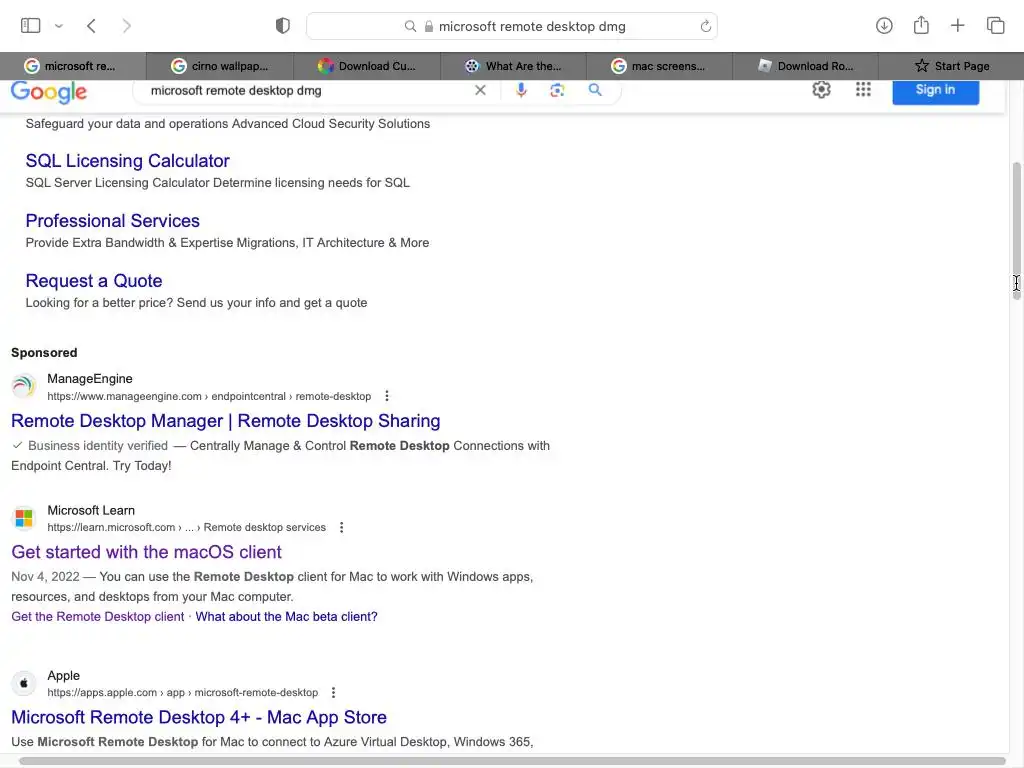Open a new tab with plus icon

click(x=957, y=25)
